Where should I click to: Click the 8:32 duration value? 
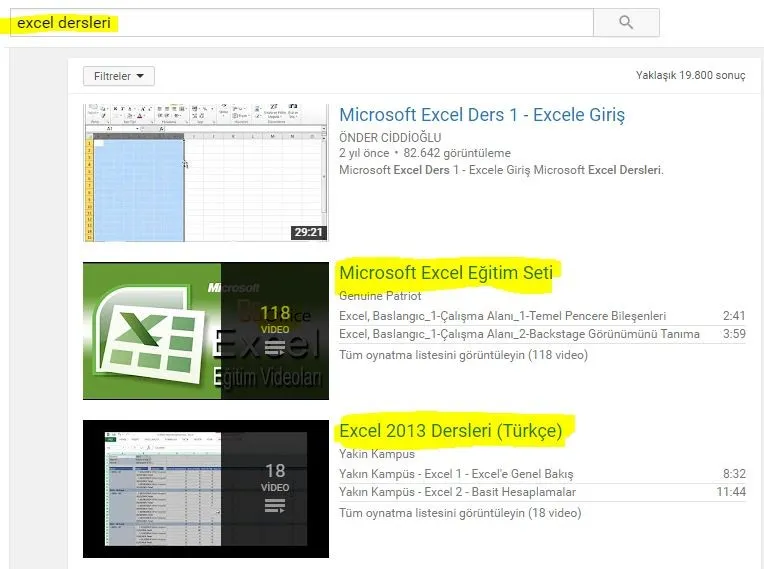point(734,474)
